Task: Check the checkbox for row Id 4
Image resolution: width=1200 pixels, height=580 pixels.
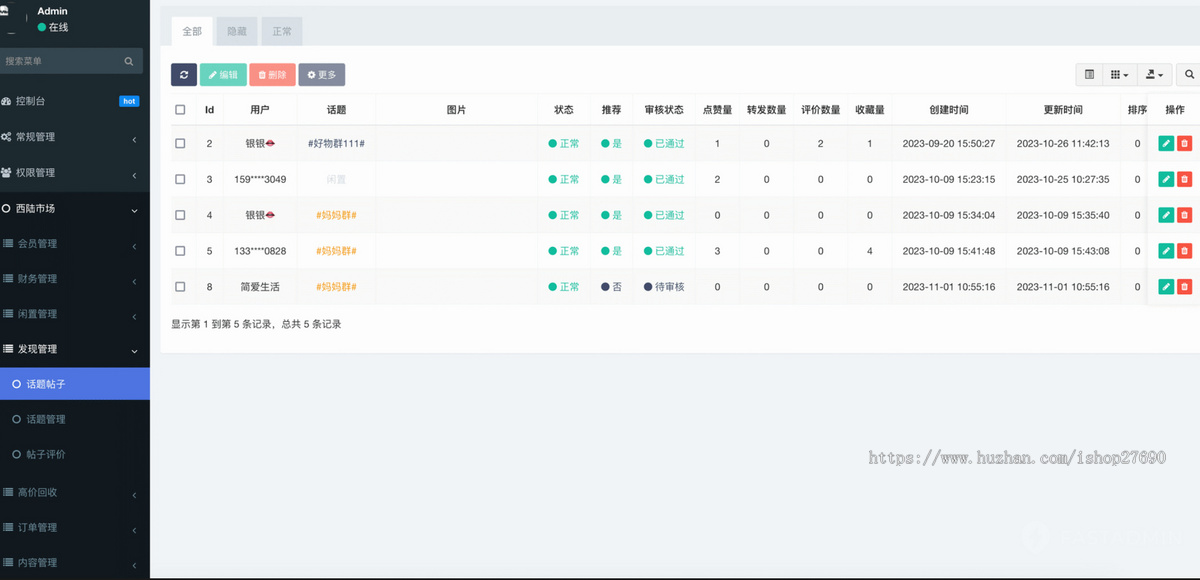Action: click(180, 215)
